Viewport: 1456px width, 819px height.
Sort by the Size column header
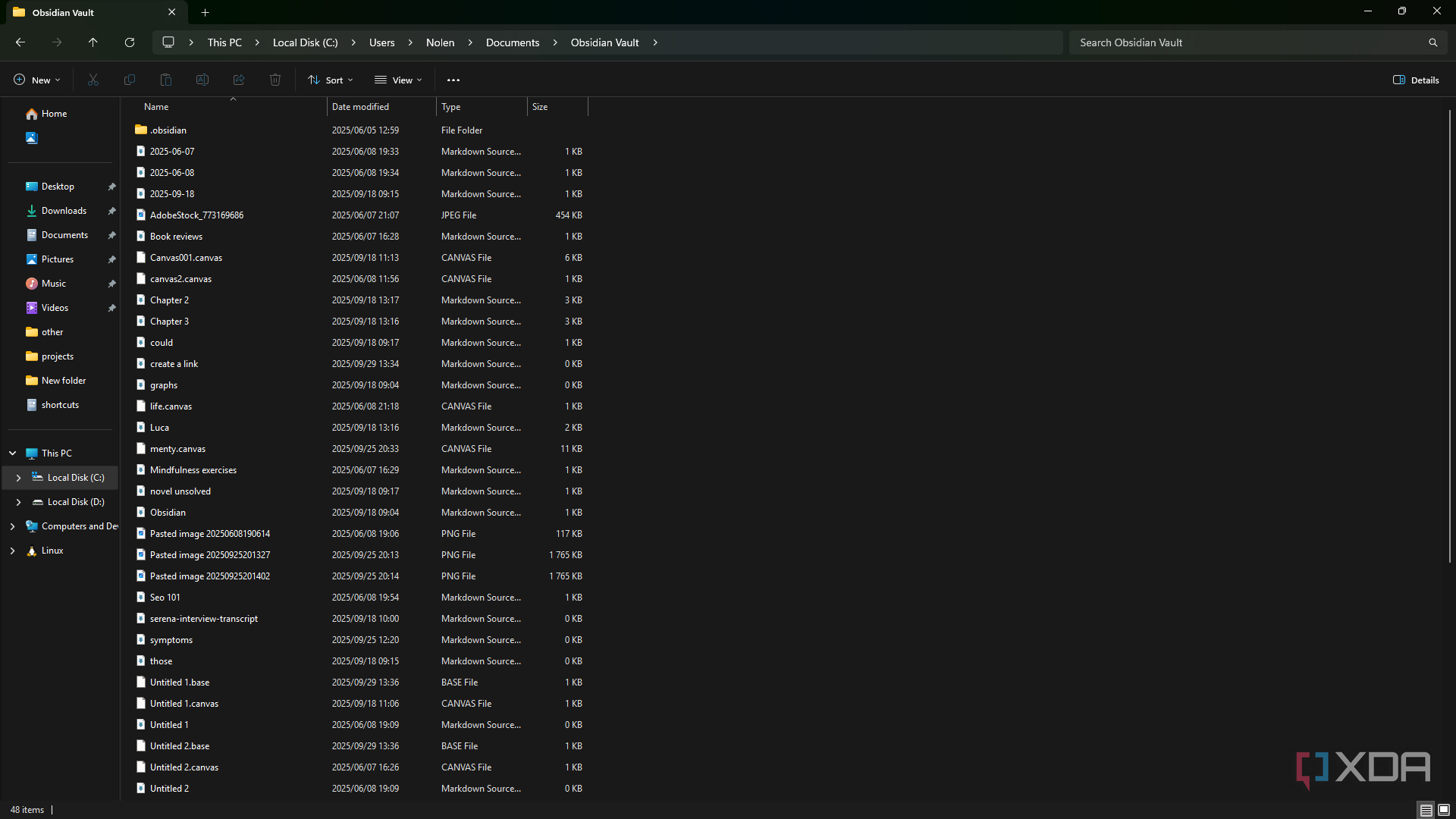point(557,107)
